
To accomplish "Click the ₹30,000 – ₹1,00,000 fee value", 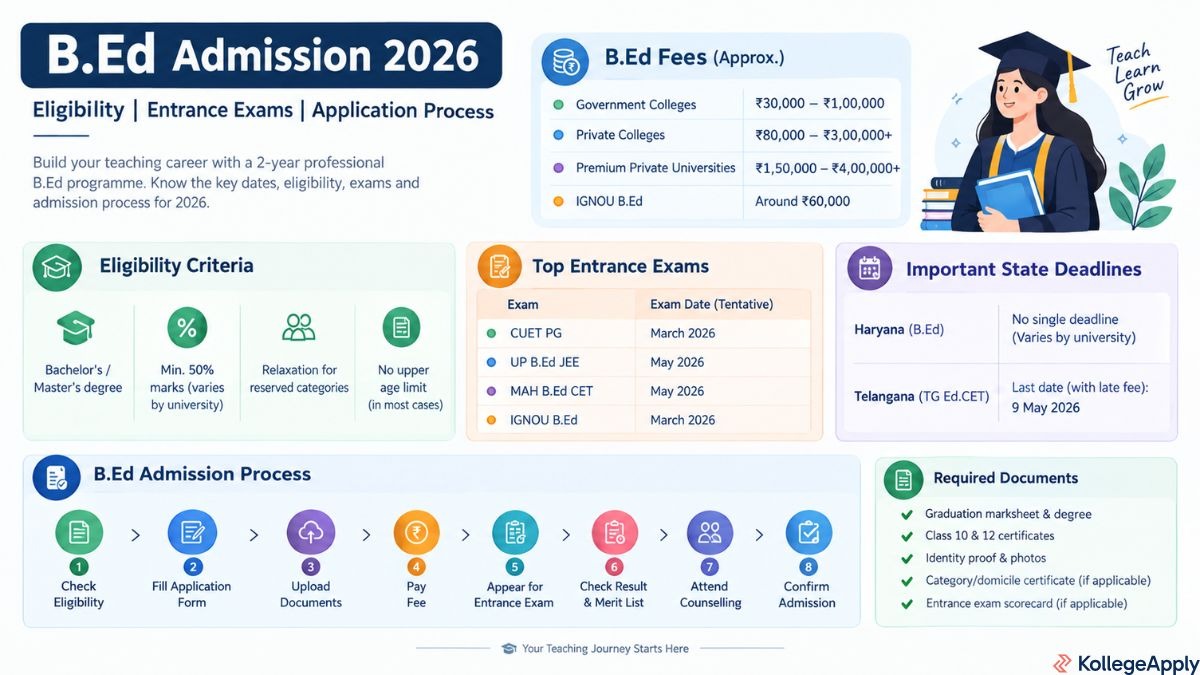I will (820, 104).
